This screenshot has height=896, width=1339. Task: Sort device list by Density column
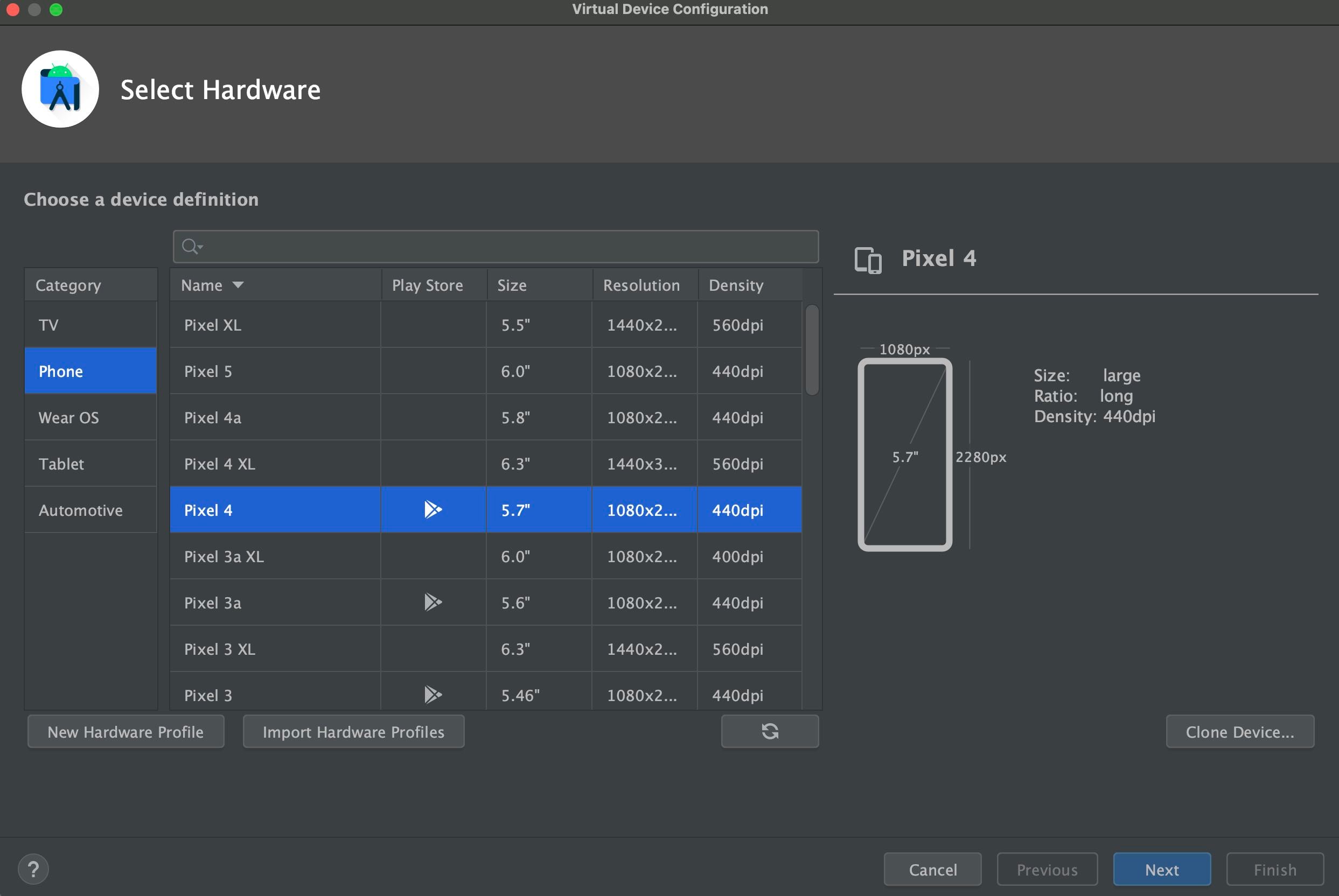736,284
